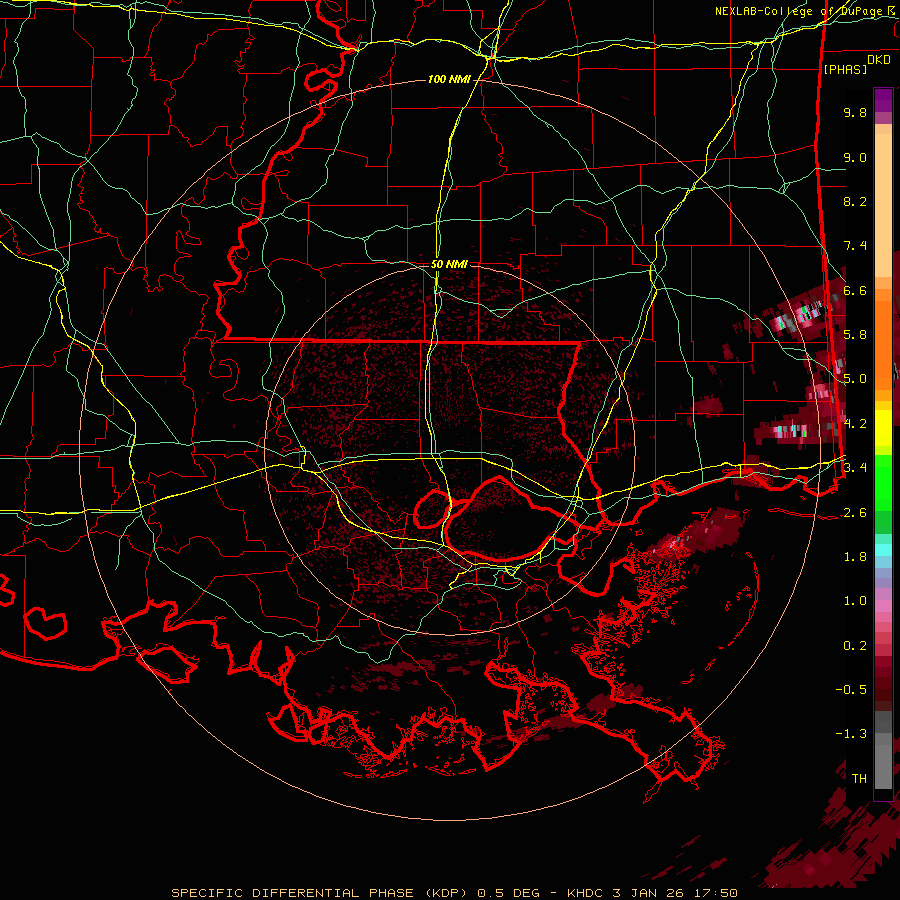Screen dimensions: 900x900
Task: Click the [PHAS] legend label
Action: pos(845,70)
